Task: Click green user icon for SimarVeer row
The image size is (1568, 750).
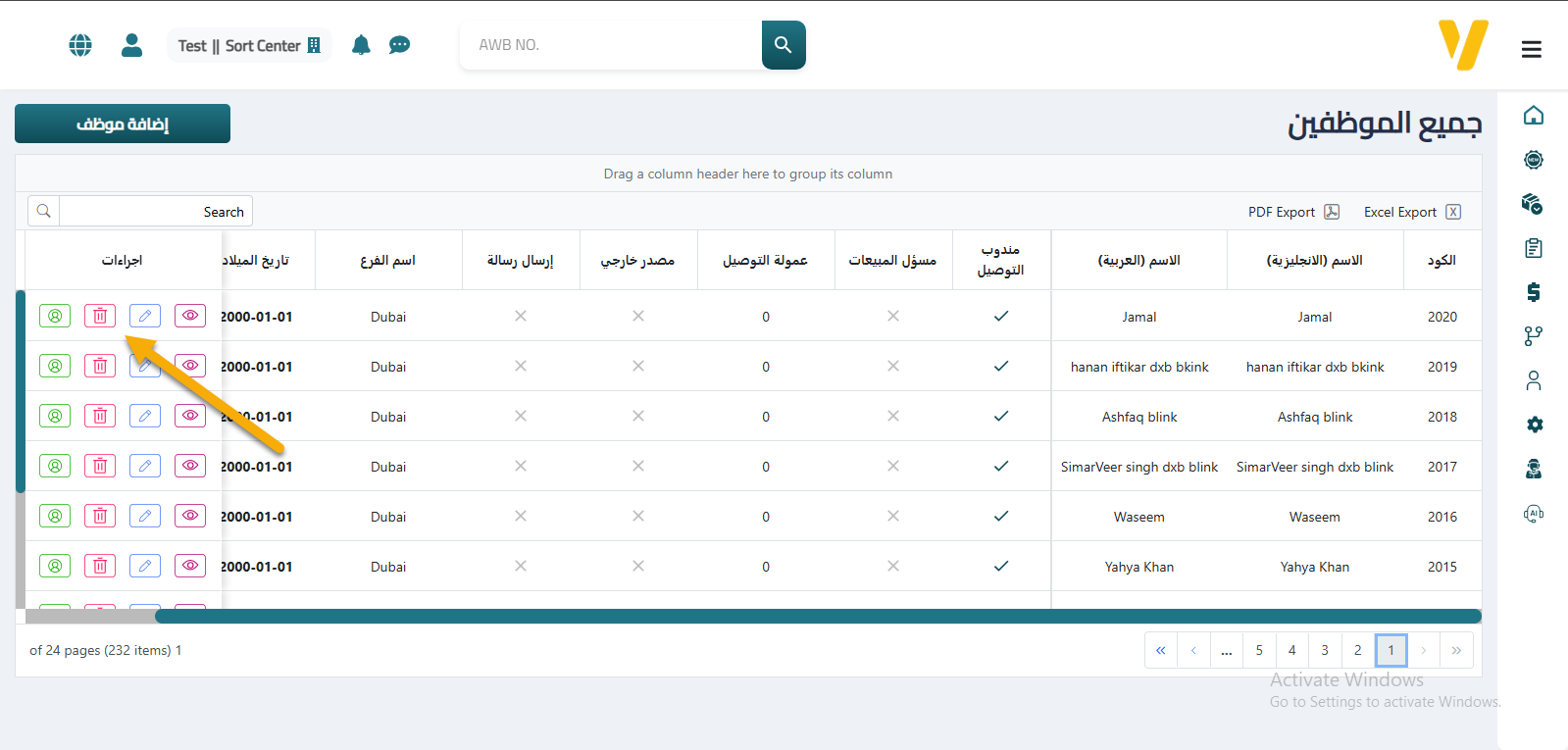Action: click(x=55, y=466)
